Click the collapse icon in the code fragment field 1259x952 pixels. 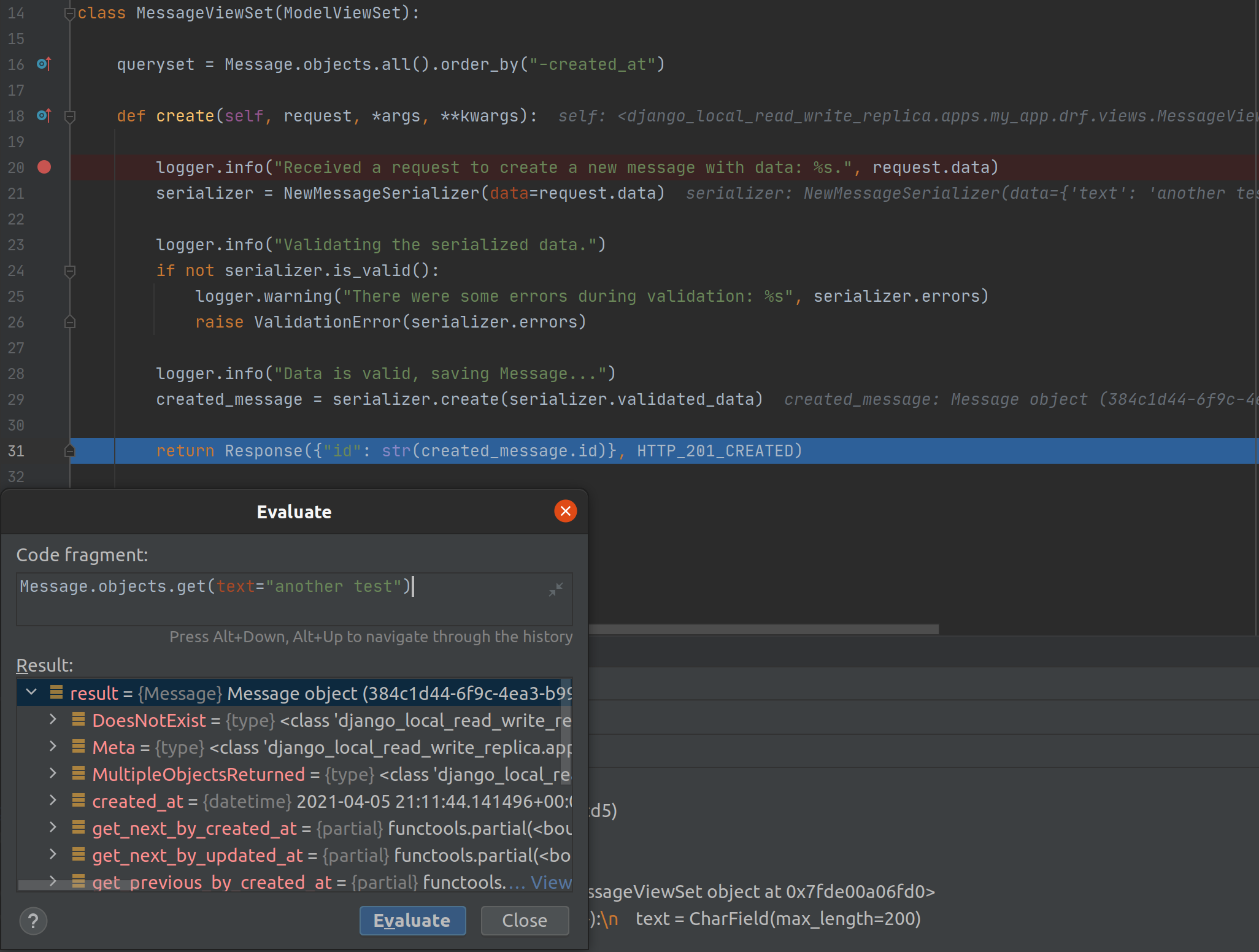(x=556, y=589)
